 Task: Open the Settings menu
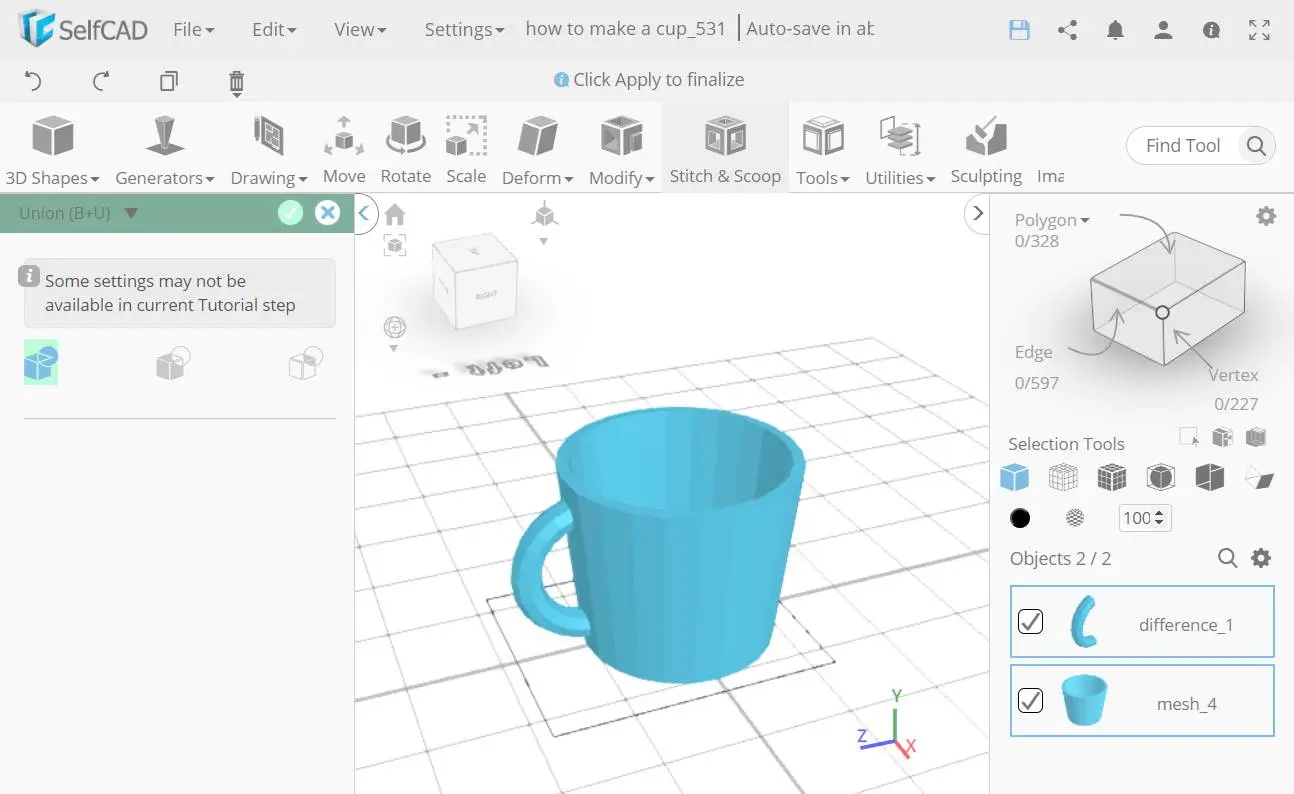pos(464,30)
